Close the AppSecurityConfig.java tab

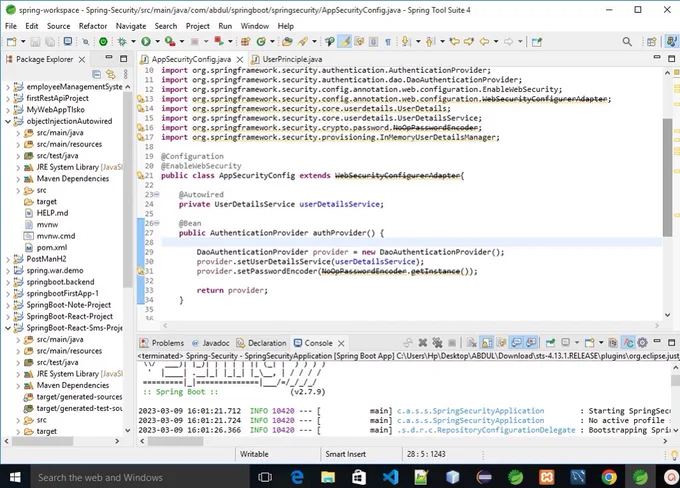coord(239,59)
